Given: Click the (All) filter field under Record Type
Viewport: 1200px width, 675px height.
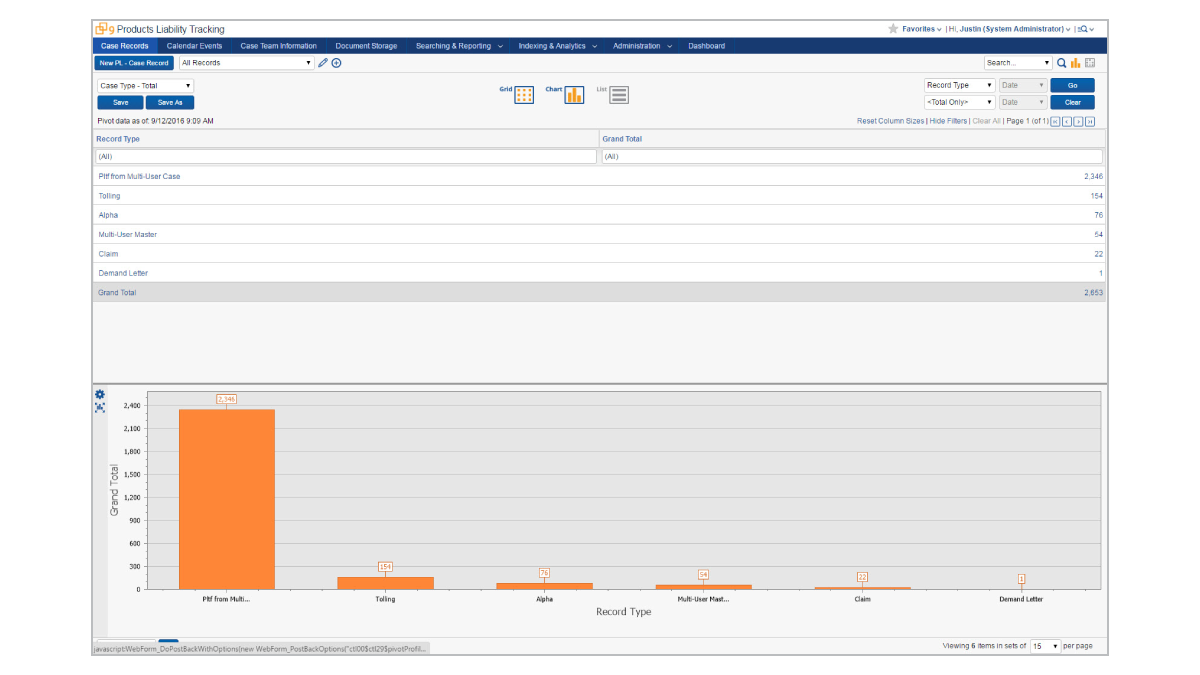Looking at the screenshot, I should point(344,156).
